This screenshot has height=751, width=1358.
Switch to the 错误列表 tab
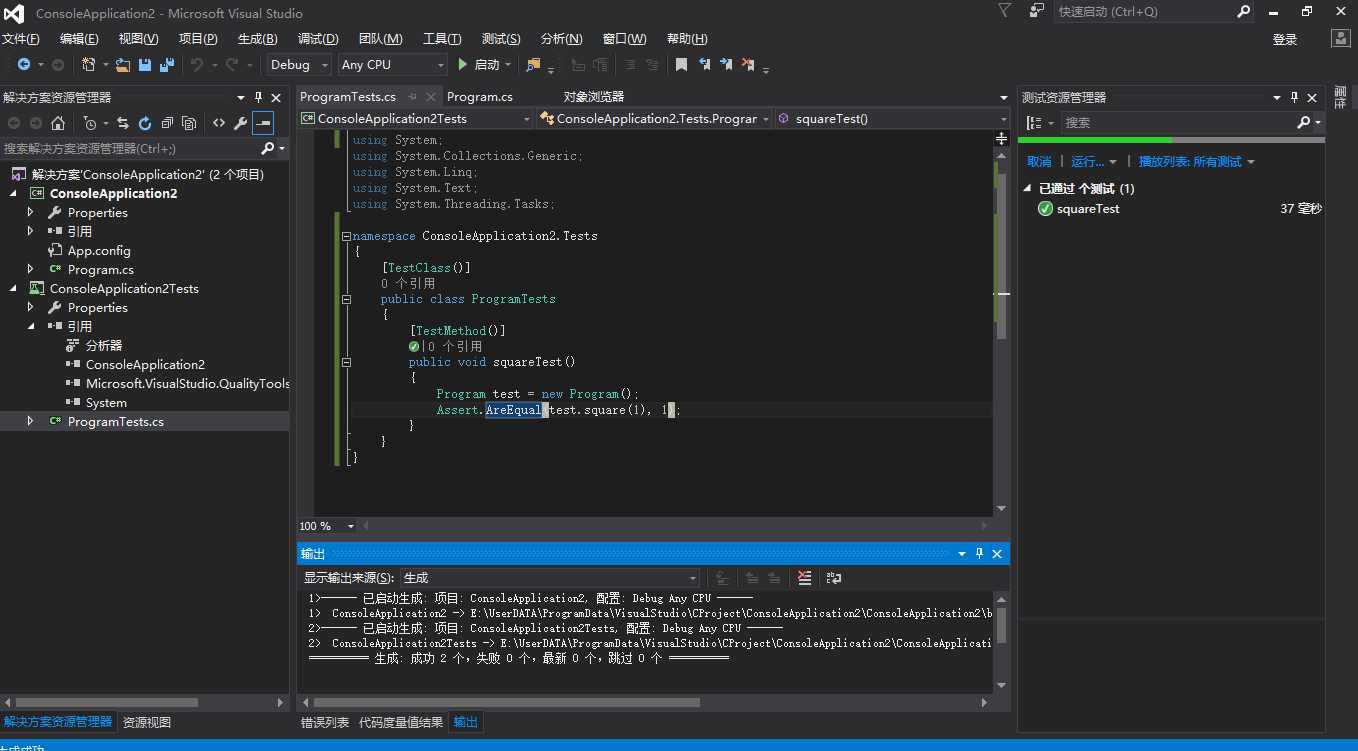(x=325, y=722)
